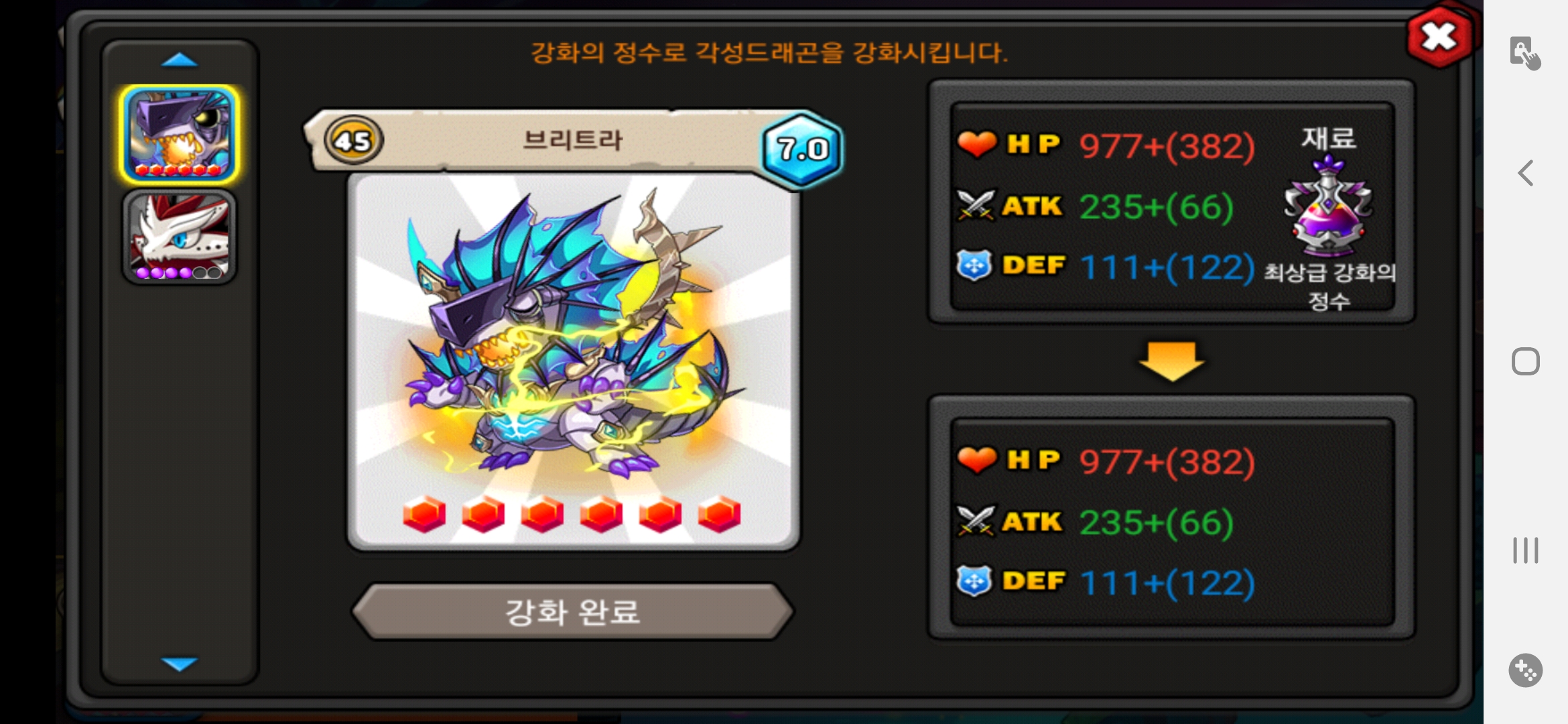Select the white red-horned dragon thumbnail
This screenshot has height=724, width=1568.
tap(180, 237)
